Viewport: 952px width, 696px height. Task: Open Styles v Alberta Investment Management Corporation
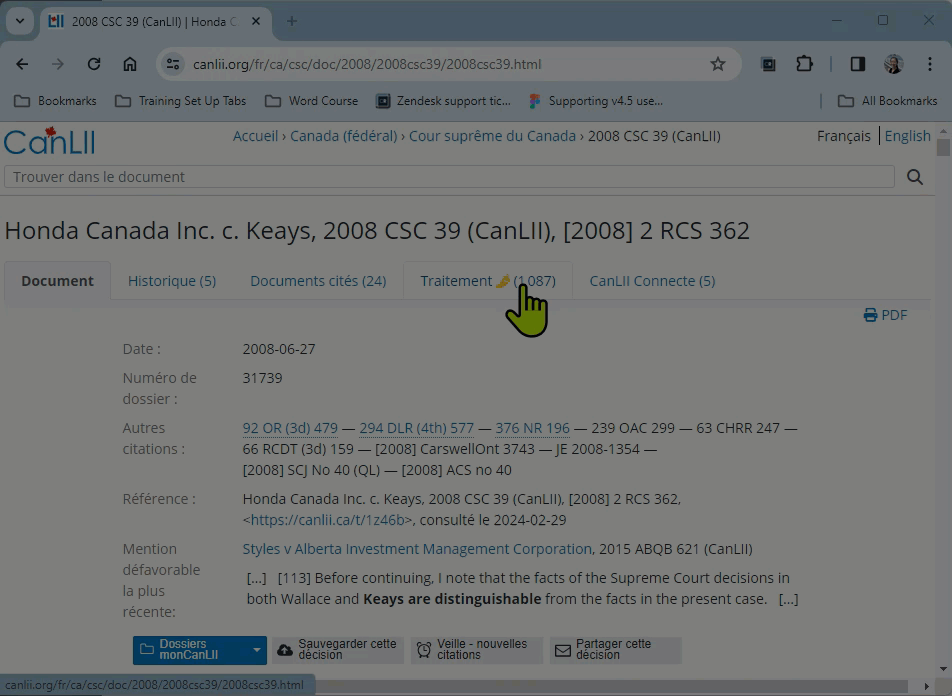pyautogui.click(x=417, y=549)
